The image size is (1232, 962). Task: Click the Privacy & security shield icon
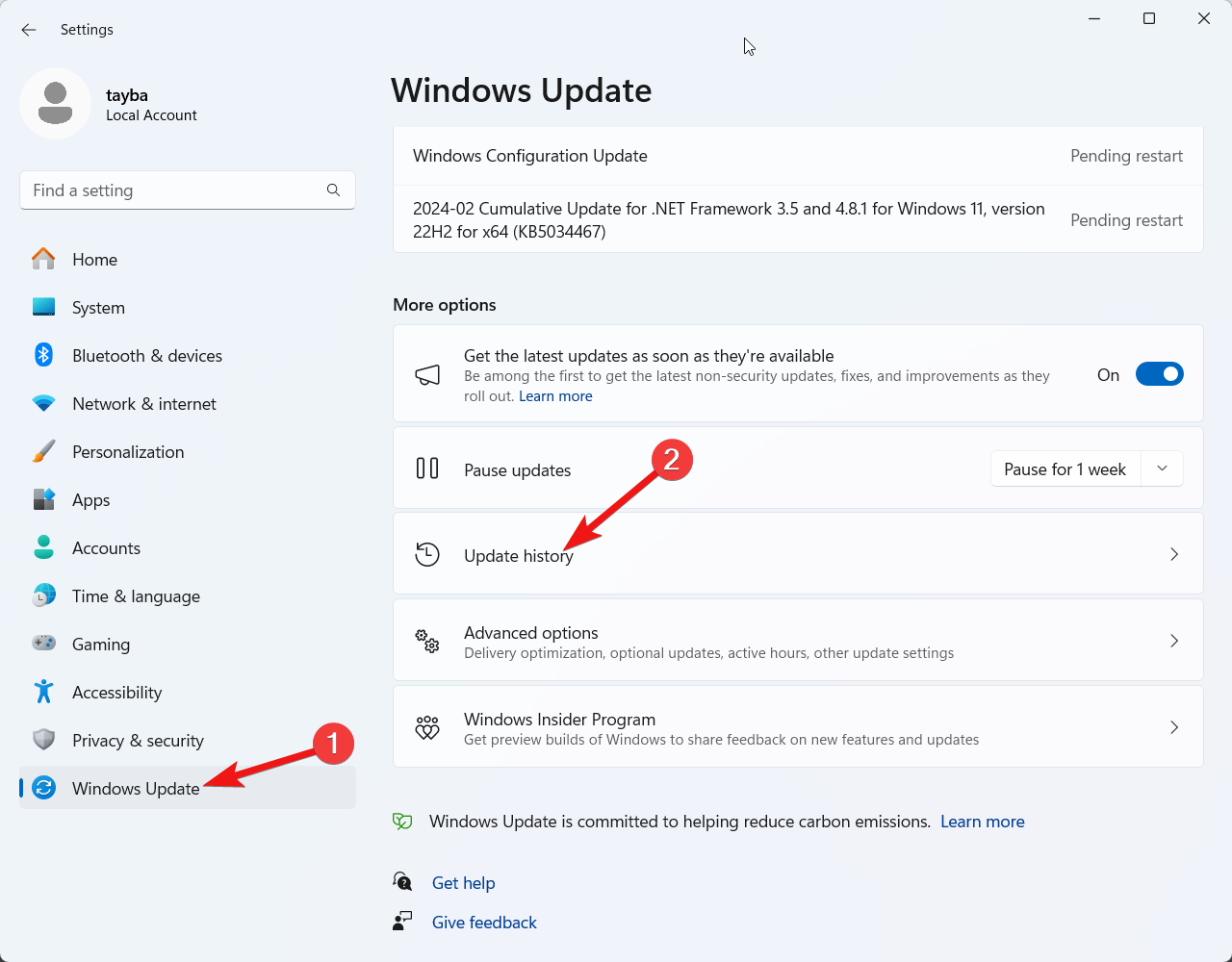44,740
